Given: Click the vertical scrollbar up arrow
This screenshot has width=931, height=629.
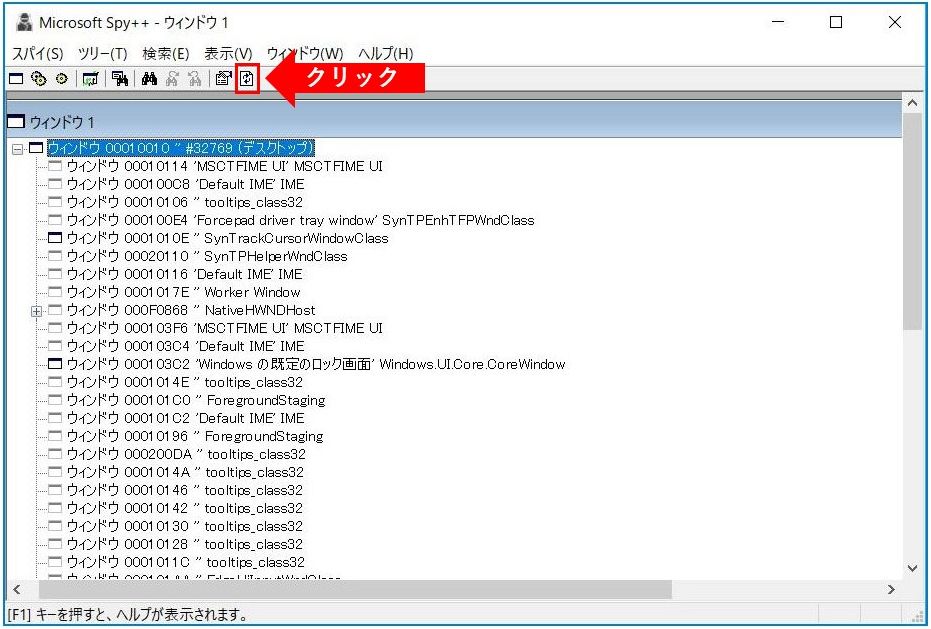Looking at the screenshot, I should coord(913,103).
